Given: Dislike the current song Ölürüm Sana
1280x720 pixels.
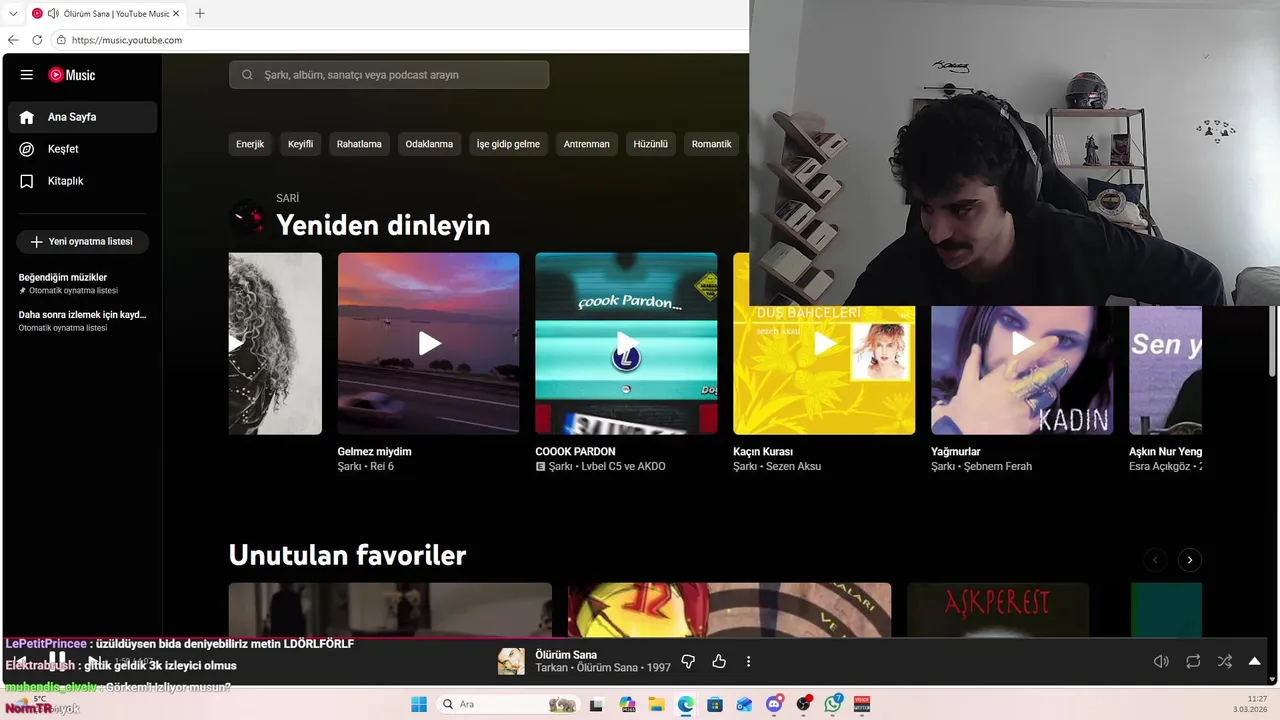Looking at the screenshot, I should (x=688, y=662).
